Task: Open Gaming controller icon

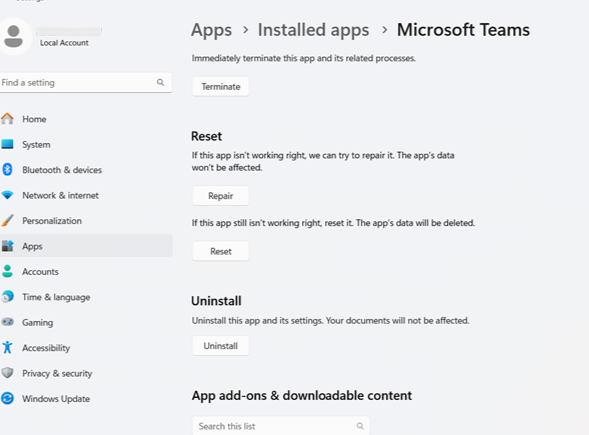Action: pos(7,322)
